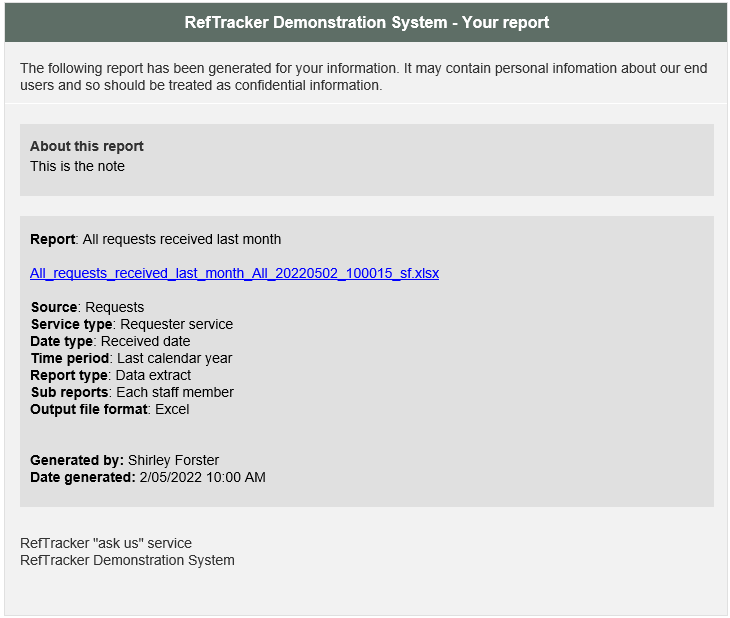Viewport: 730px width, 618px height.
Task: Click the Sub reports: Each staff member line
Action: [132, 392]
